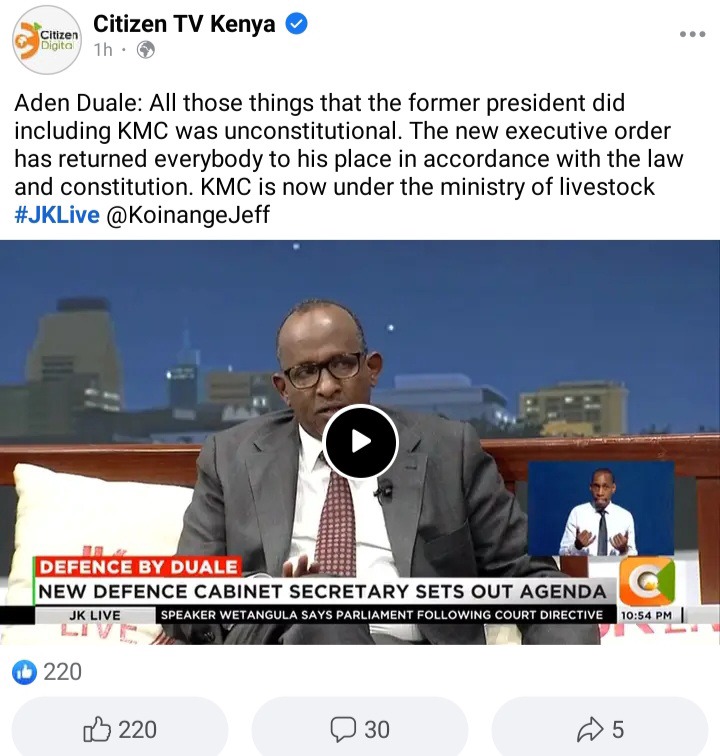Click the curved share arrow icon
This screenshot has height=756, width=720.
click(x=590, y=729)
